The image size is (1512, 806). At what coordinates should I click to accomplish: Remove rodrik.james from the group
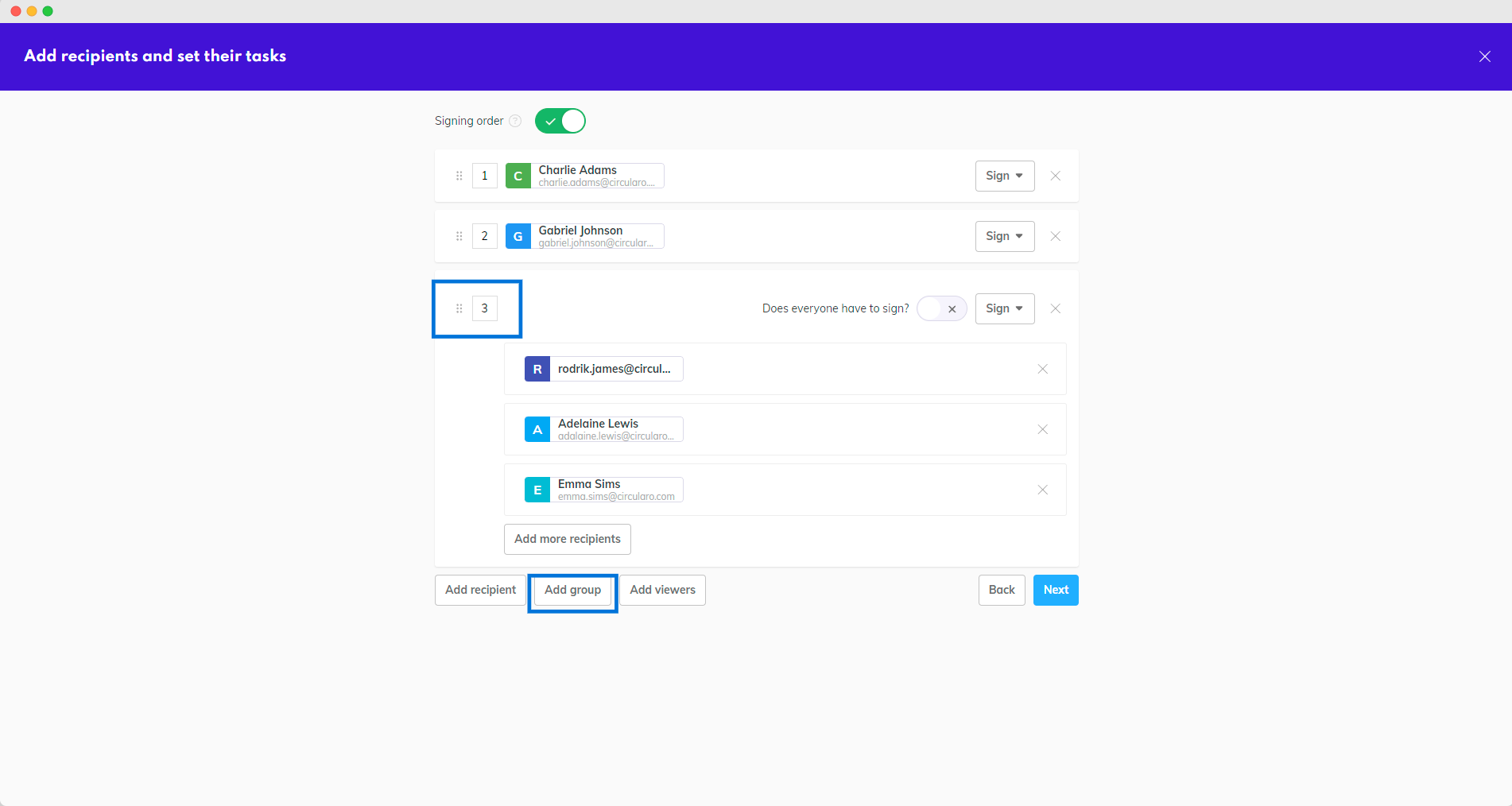tap(1042, 369)
